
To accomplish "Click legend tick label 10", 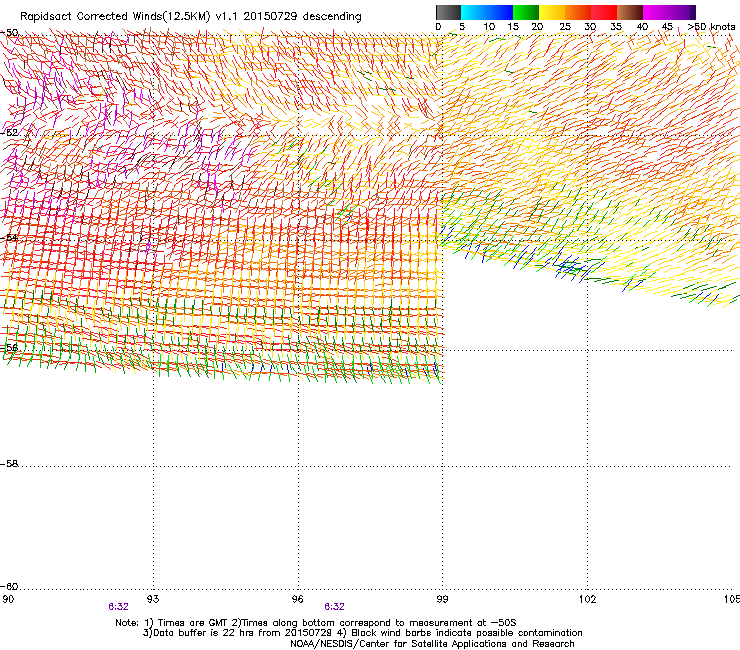I will (x=489, y=27).
